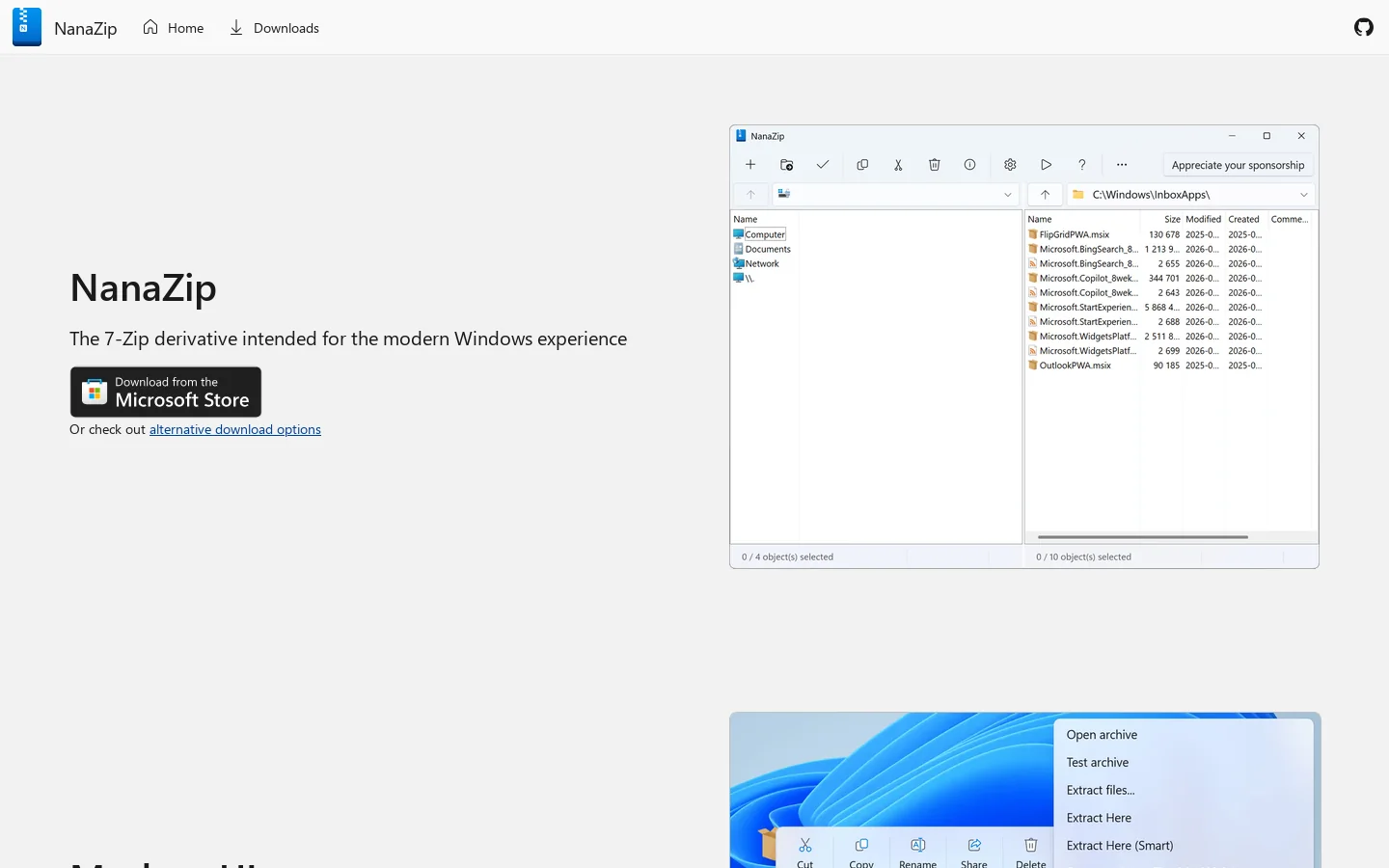Click the right pane horizontal scrollbar
Viewport: 1389px width, 868px height.
tap(1143, 537)
